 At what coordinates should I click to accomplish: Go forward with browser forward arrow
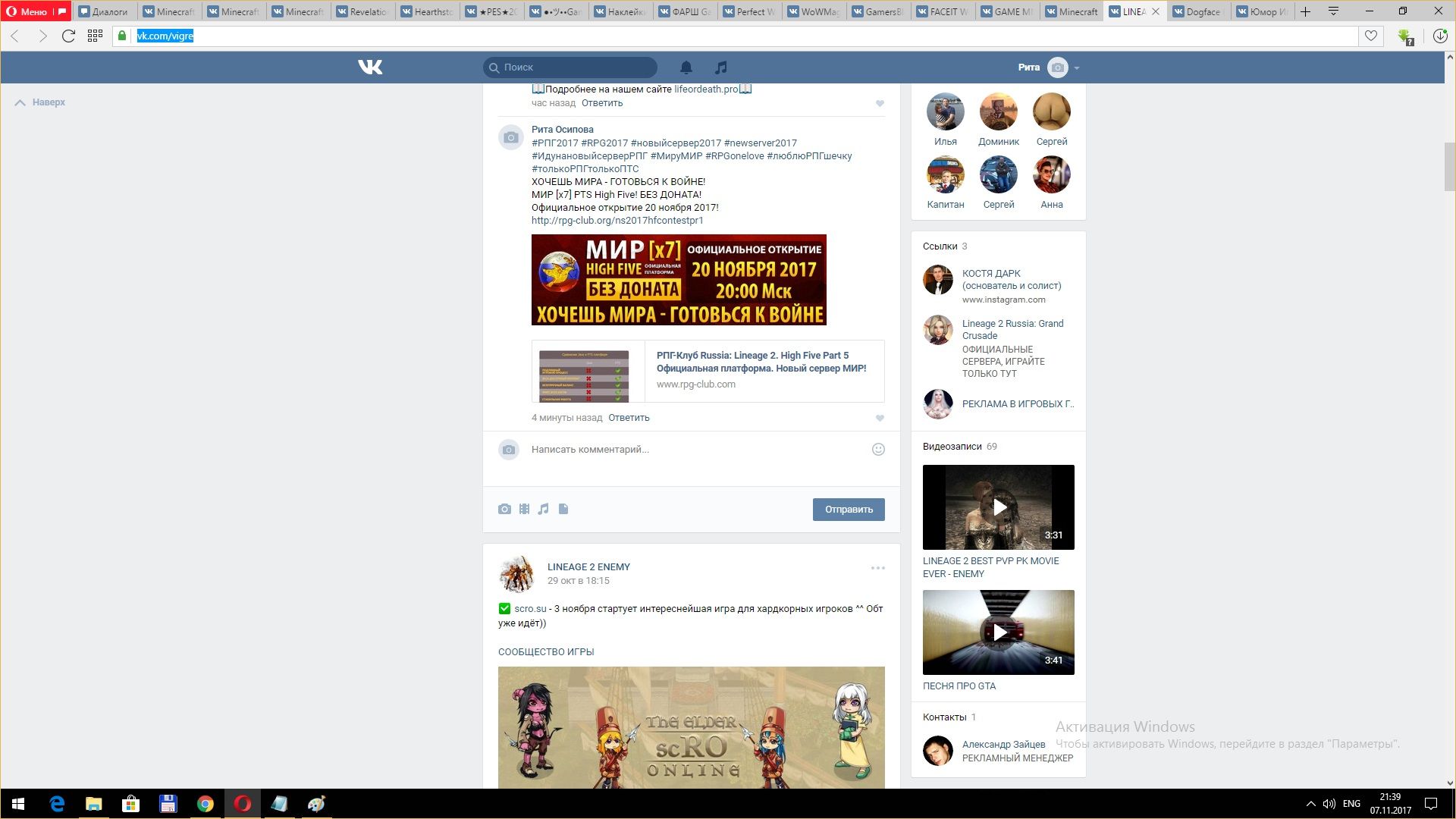tap(42, 36)
